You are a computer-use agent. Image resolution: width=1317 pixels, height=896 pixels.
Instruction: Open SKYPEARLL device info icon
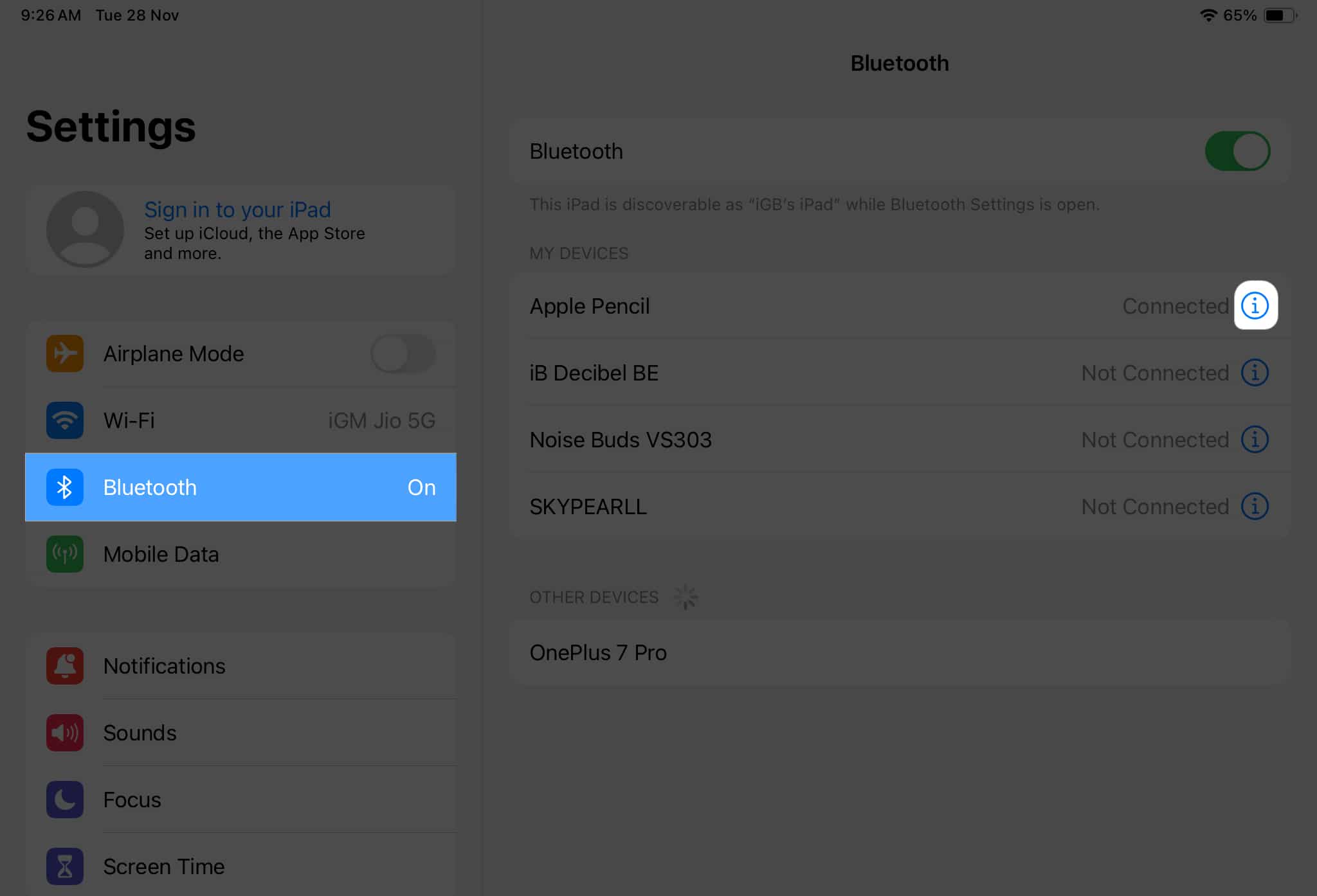(1255, 506)
